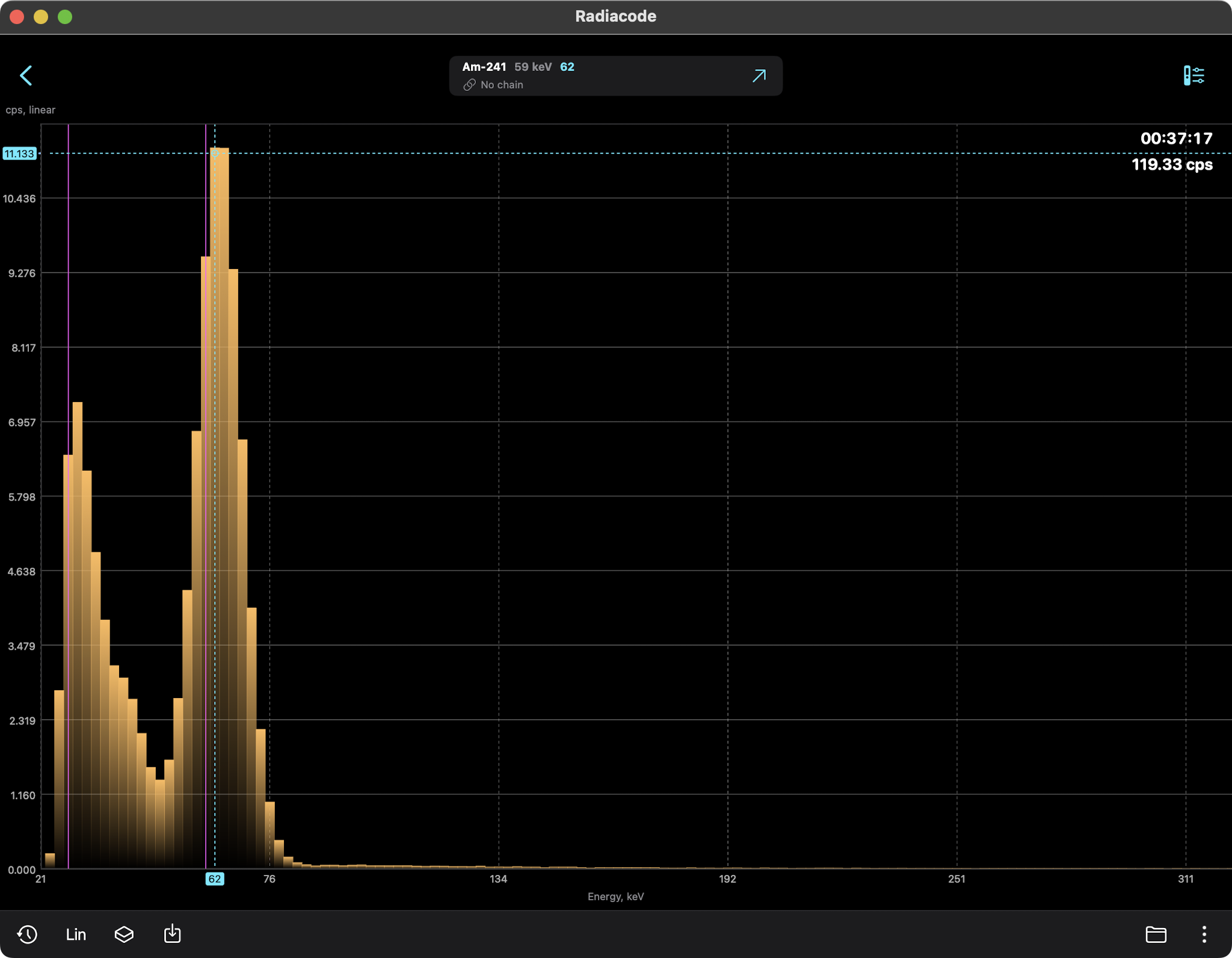Open the folder library icon

pos(1156,934)
